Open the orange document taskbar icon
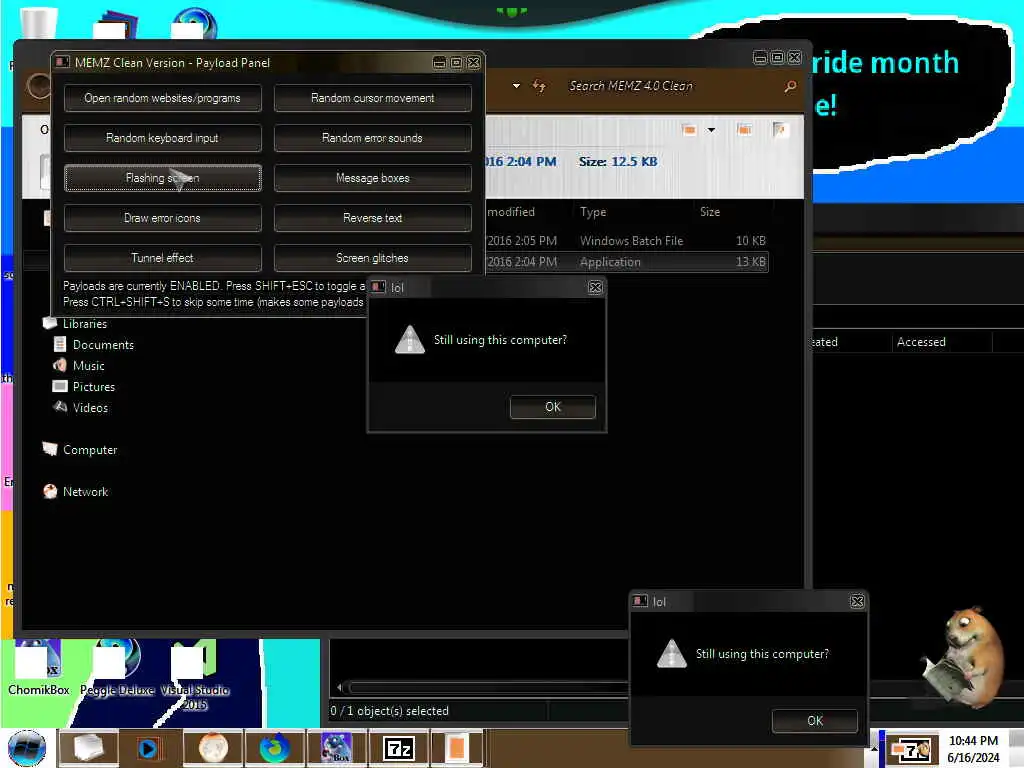The height and width of the screenshot is (768, 1024). (x=457, y=748)
